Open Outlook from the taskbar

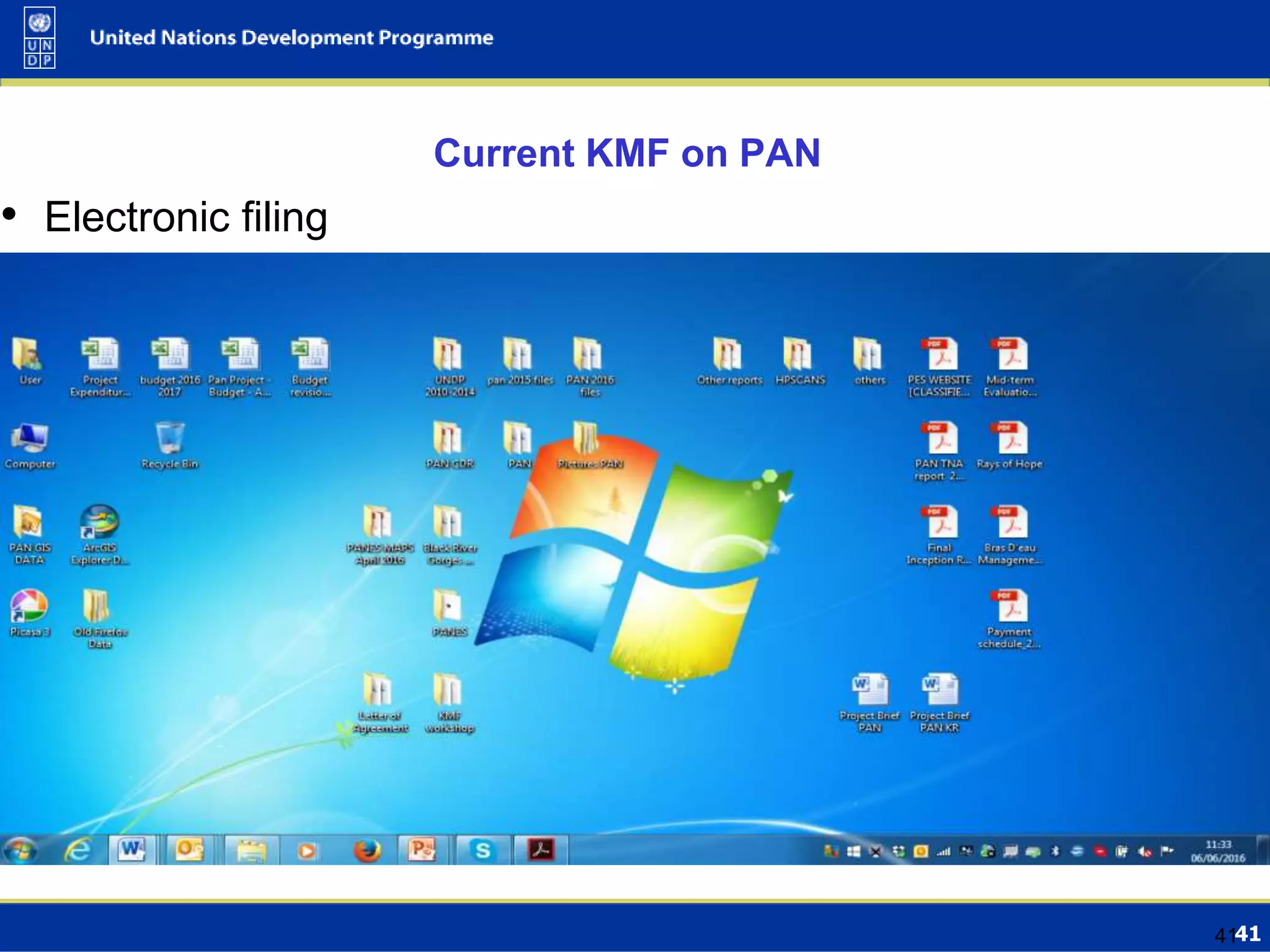[189, 850]
